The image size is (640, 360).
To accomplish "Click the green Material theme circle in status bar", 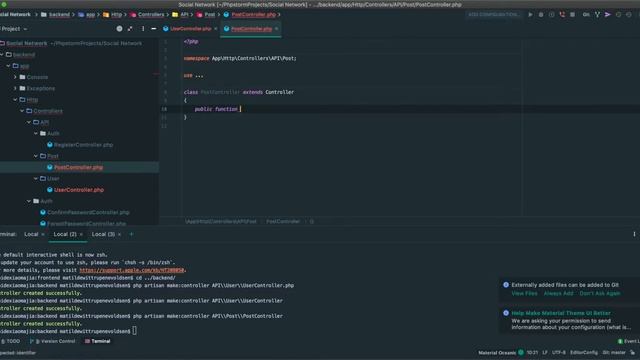I will tap(521, 353).
